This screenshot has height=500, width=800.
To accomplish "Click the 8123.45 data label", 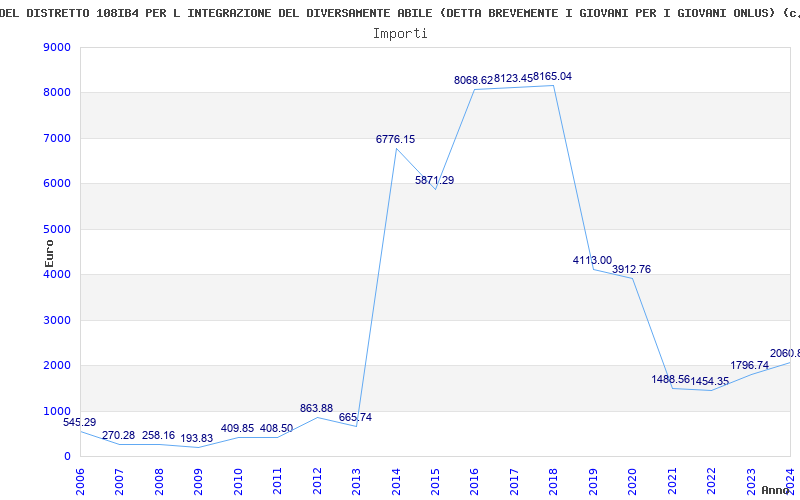I will click(x=513, y=78).
